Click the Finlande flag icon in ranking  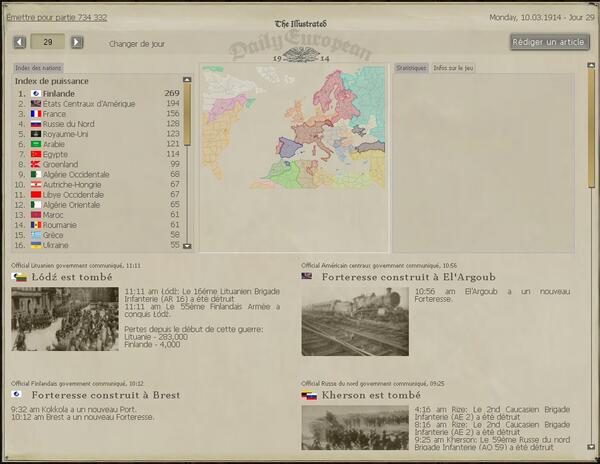coord(36,93)
